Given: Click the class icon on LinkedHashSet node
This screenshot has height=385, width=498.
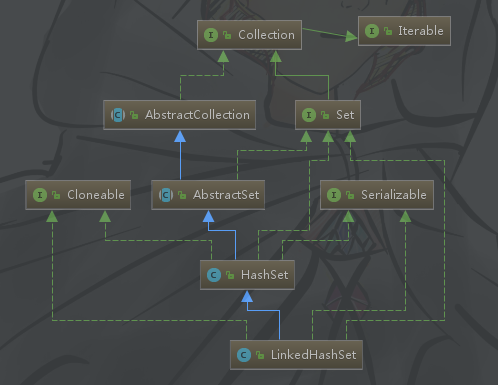Looking at the screenshot, I should (244, 355).
